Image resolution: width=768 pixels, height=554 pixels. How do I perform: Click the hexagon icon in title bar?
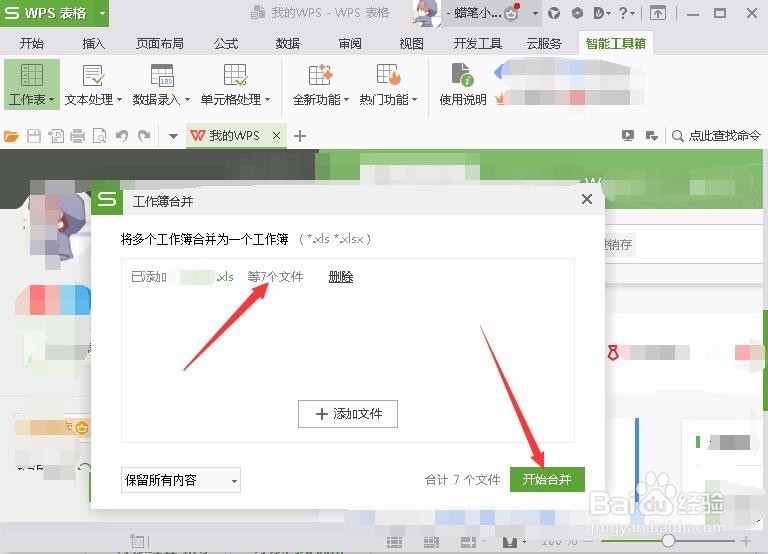(x=577, y=13)
